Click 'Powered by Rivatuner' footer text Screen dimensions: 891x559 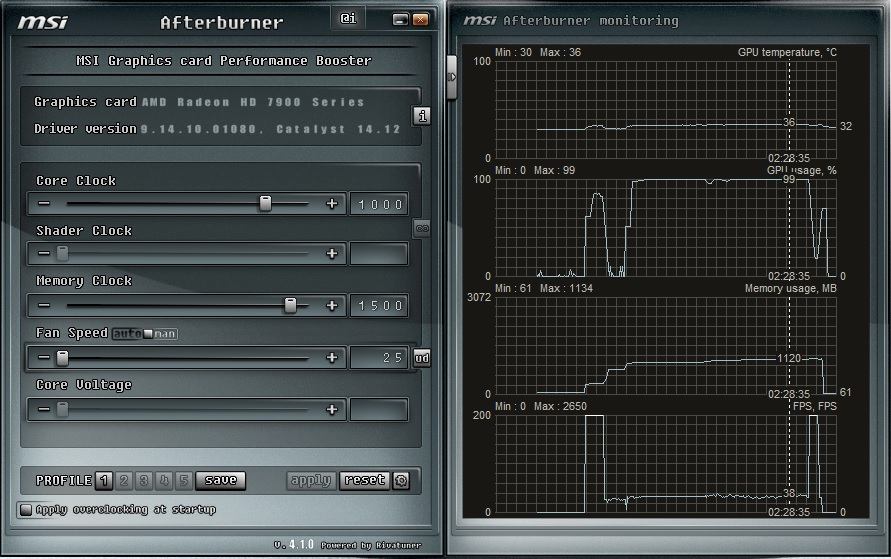[371, 545]
